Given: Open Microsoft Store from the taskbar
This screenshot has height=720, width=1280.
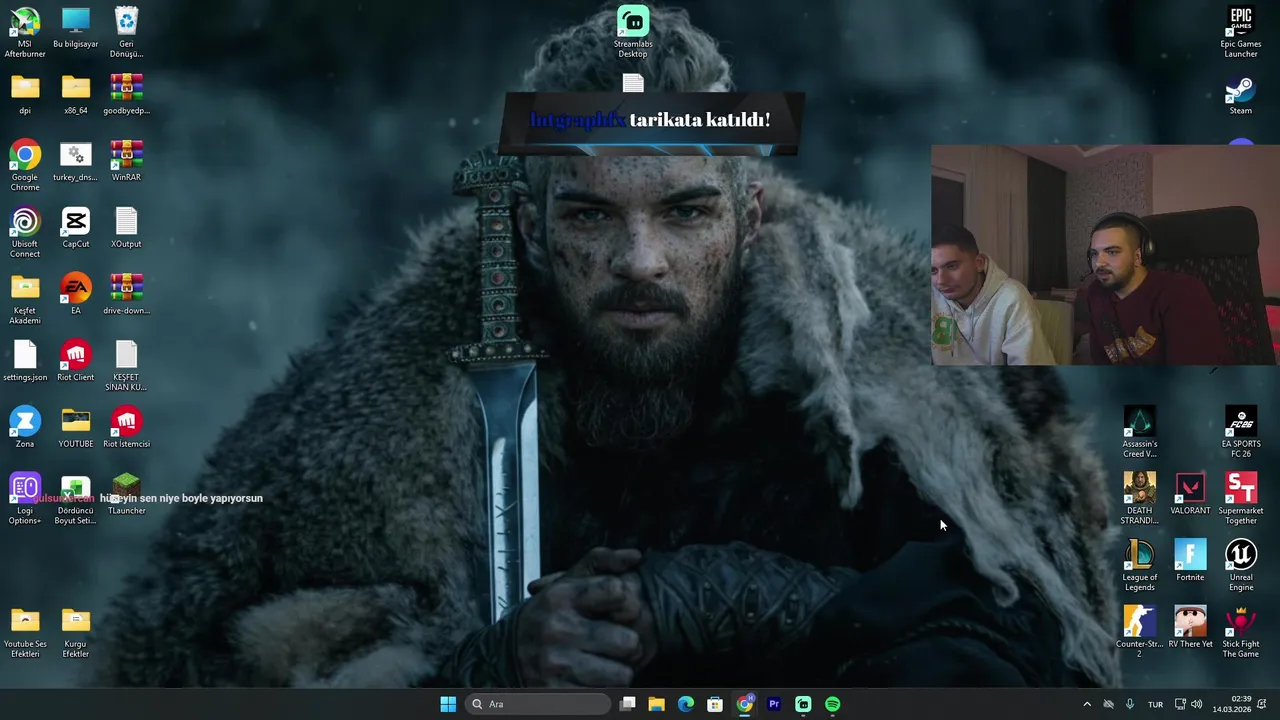Looking at the screenshot, I should 715,704.
